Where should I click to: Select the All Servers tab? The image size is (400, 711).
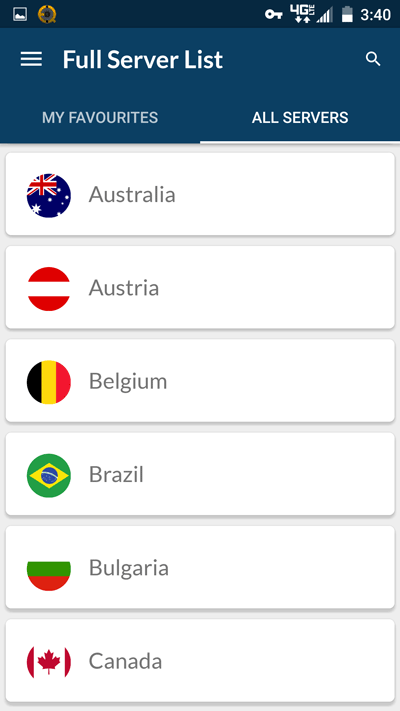[300, 118]
